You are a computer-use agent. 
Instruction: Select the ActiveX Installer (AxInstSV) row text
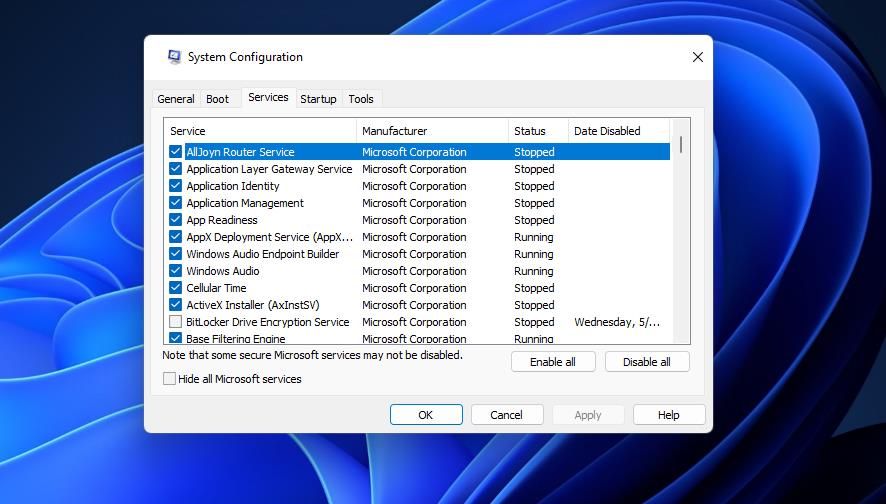click(253, 305)
